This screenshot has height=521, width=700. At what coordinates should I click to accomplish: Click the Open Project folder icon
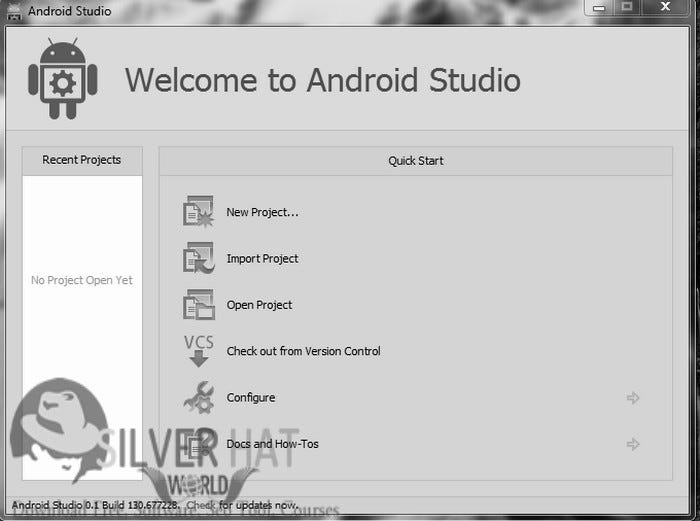coord(198,304)
